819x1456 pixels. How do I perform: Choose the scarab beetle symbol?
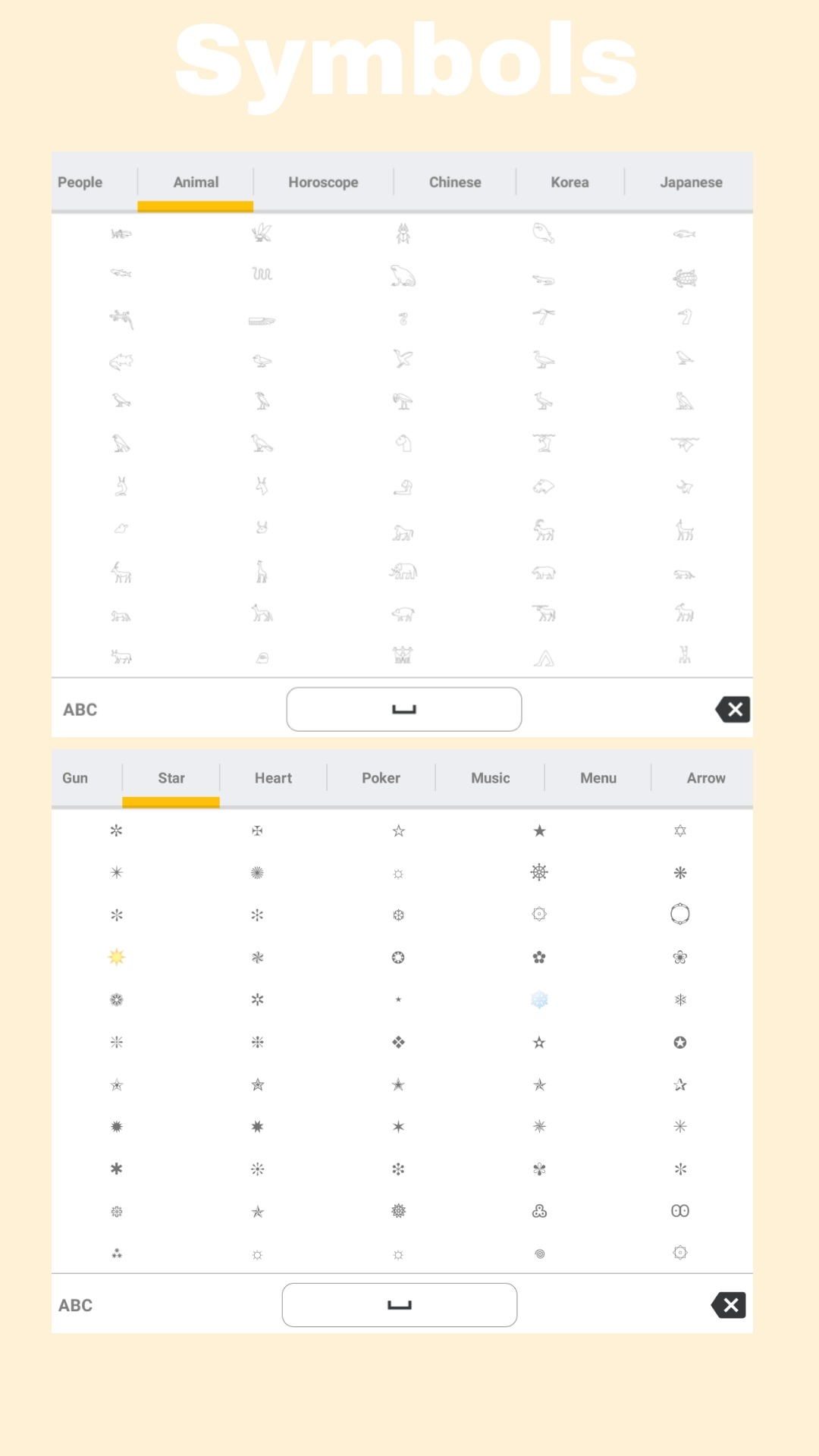[403, 234]
